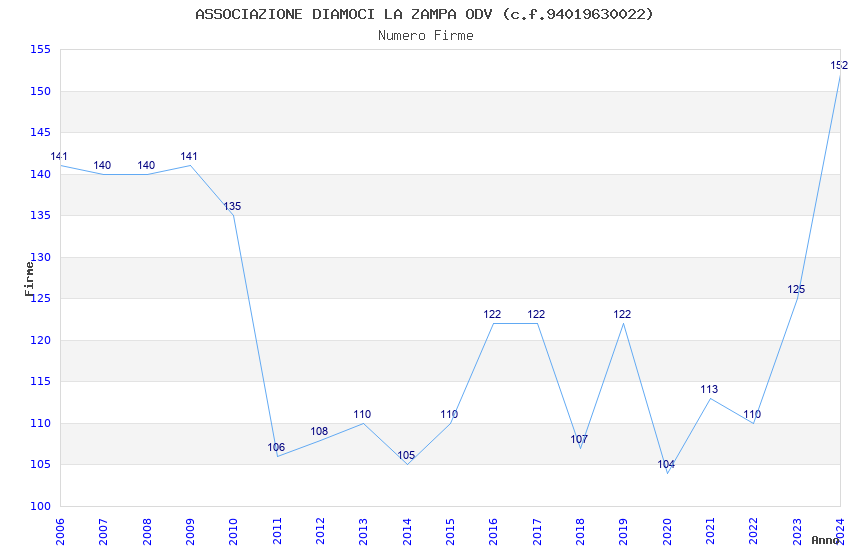Image resolution: width=850 pixels, height=550 pixels.
Task: Click the x-axis year label 2018
Action: tap(580, 532)
